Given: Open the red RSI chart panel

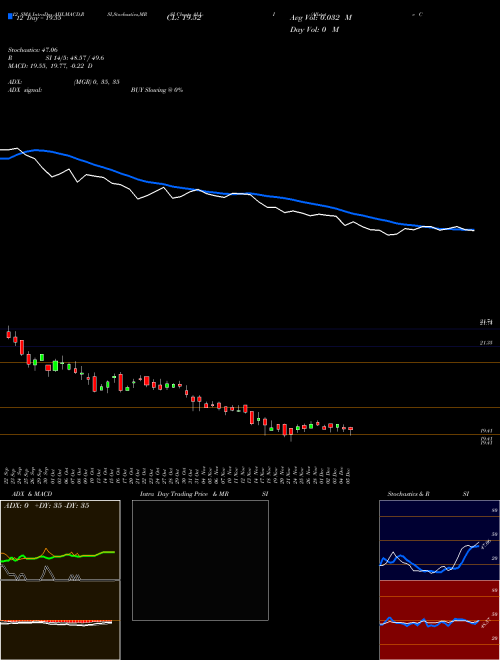Looking at the screenshot, I should click(x=439, y=620).
